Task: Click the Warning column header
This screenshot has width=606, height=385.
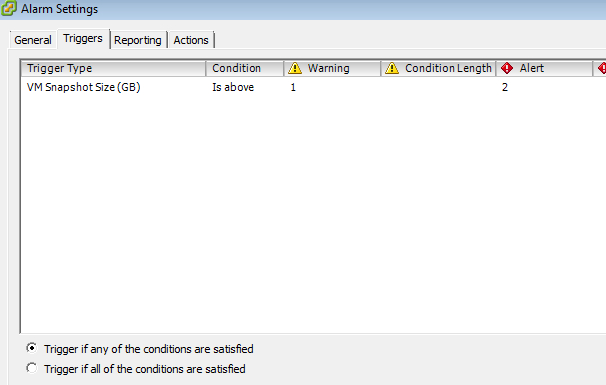Action: [x=332, y=68]
